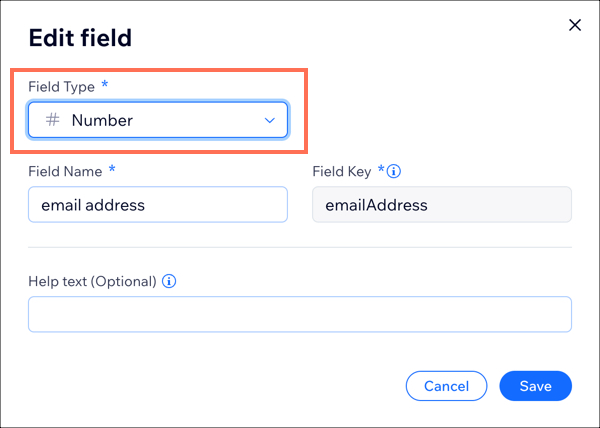Focus the Field Name input with email address
This screenshot has height=428, width=600.
coord(158,205)
